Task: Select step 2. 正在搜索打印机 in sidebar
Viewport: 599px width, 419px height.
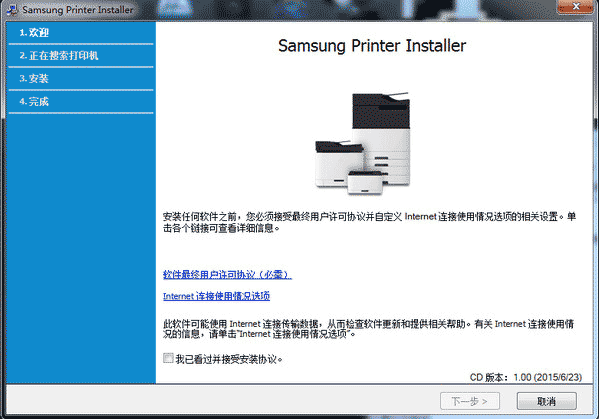Action: tap(81, 56)
